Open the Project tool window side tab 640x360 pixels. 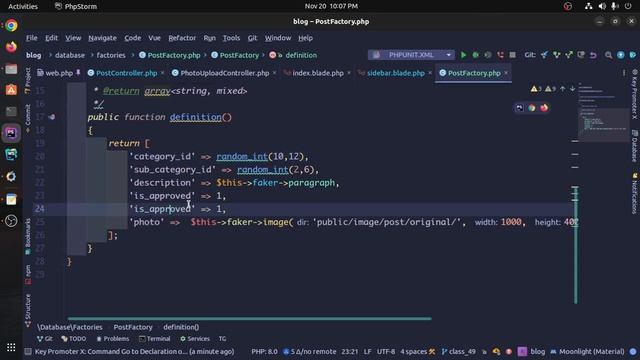[28, 80]
